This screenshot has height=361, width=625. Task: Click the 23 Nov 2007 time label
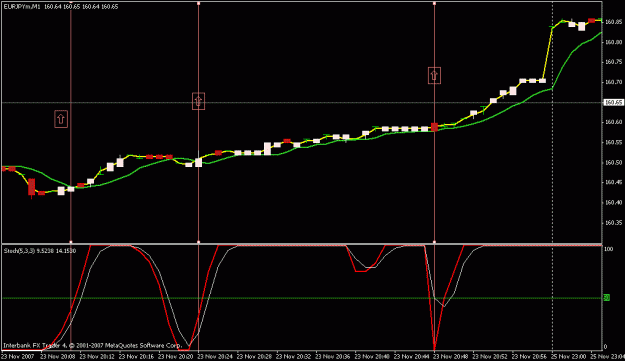pos(18,356)
